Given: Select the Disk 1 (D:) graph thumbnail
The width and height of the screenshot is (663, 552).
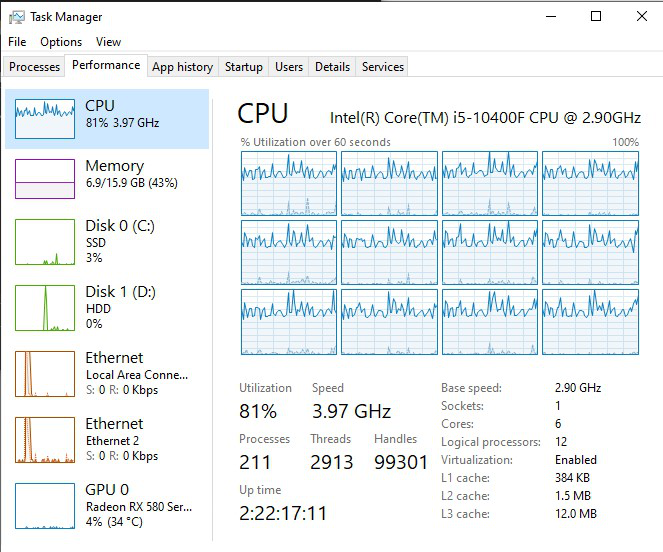Looking at the screenshot, I should pyautogui.click(x=45, y=309).
